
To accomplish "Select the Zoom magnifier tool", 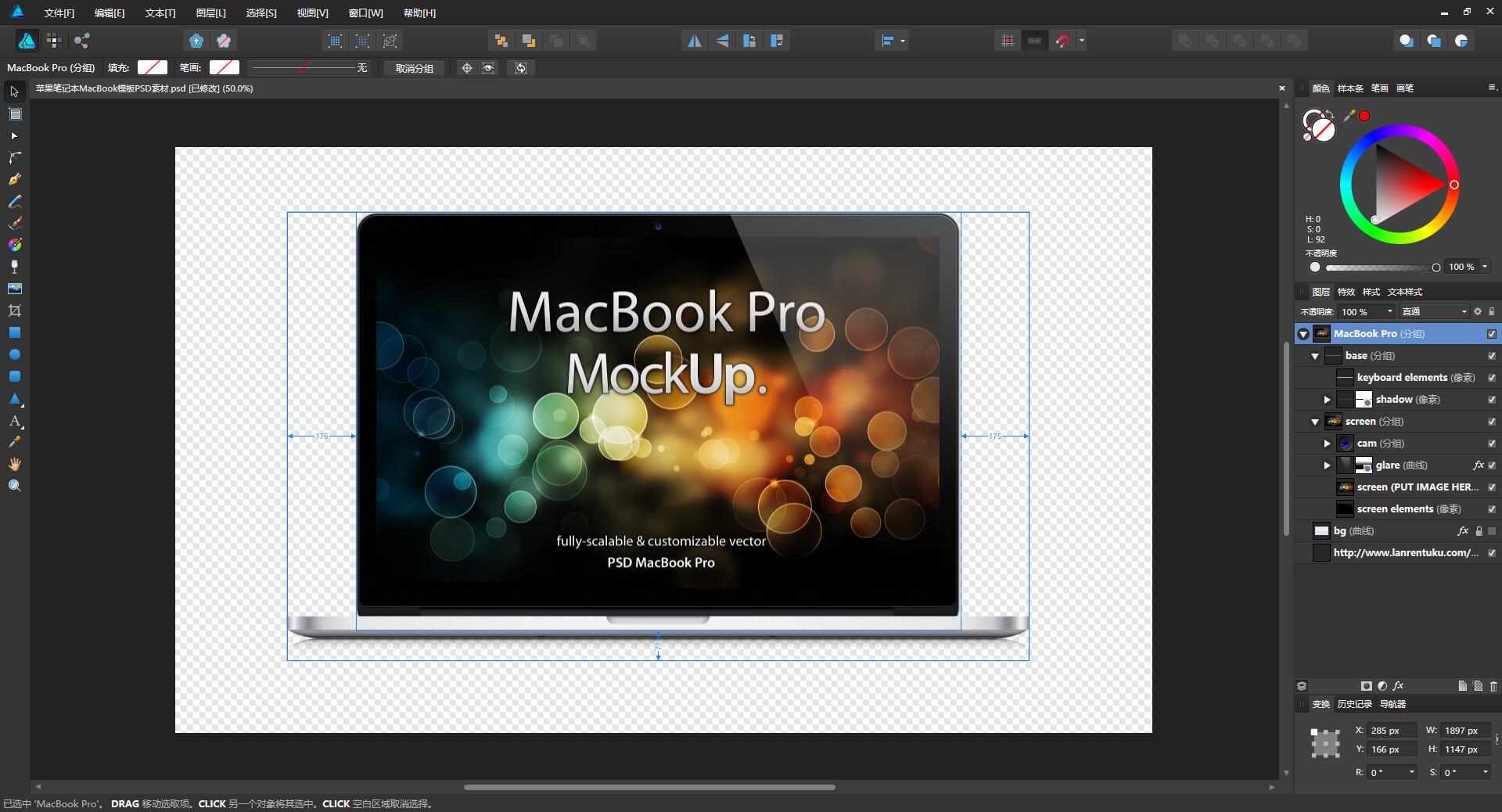I will (x=14, y=486).
